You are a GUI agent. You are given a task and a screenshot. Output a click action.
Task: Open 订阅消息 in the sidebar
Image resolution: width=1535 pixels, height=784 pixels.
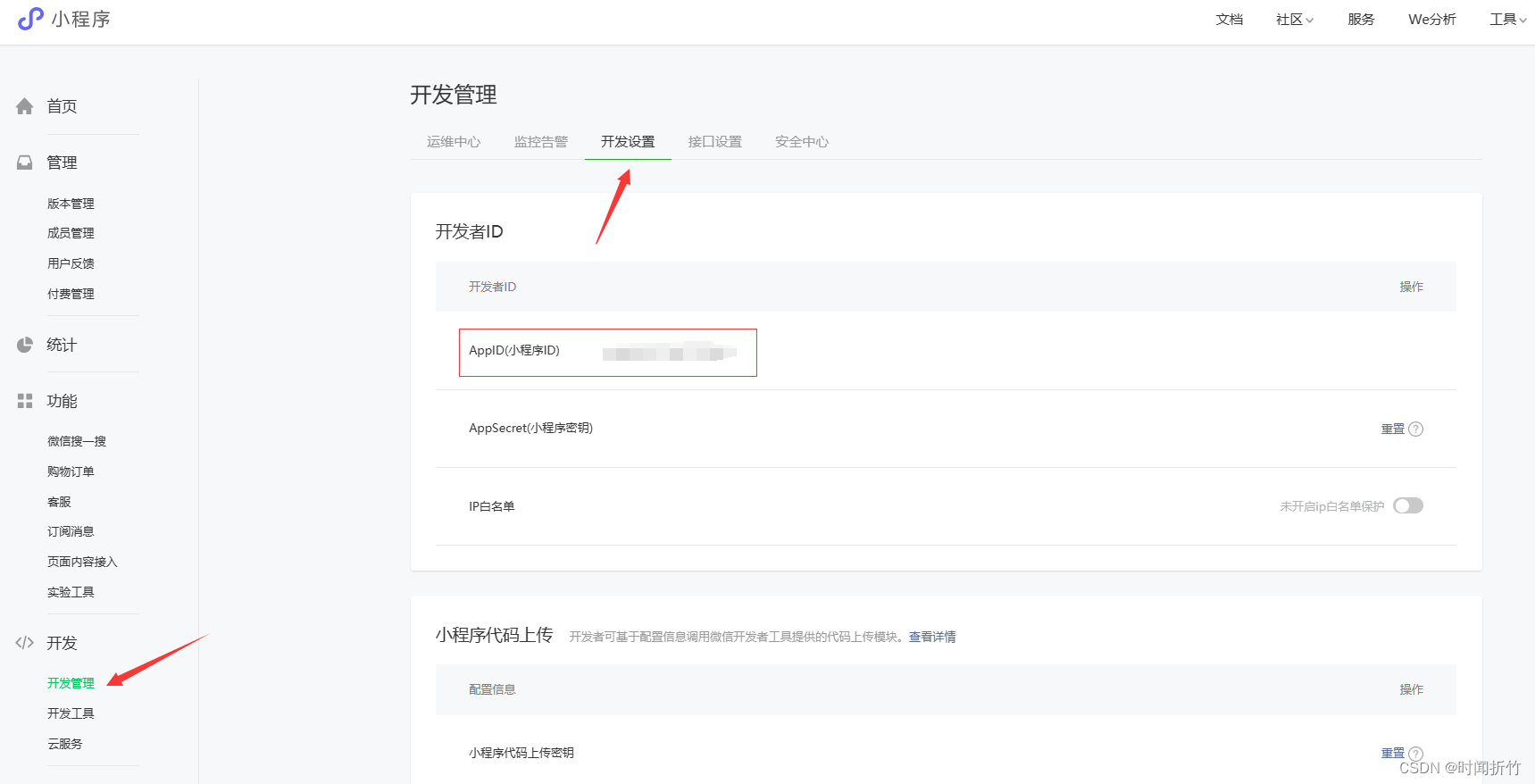tap(71, 531)
